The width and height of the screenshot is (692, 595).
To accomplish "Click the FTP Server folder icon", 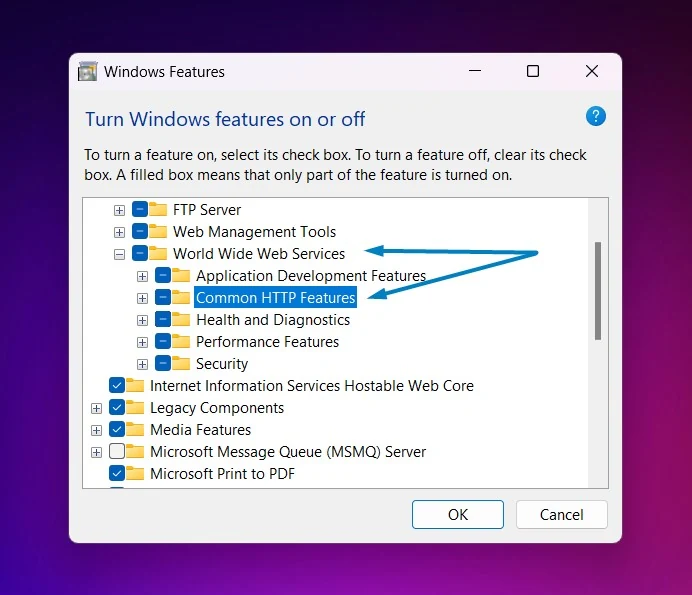I will pyautogui.click(x=158, y=209).
